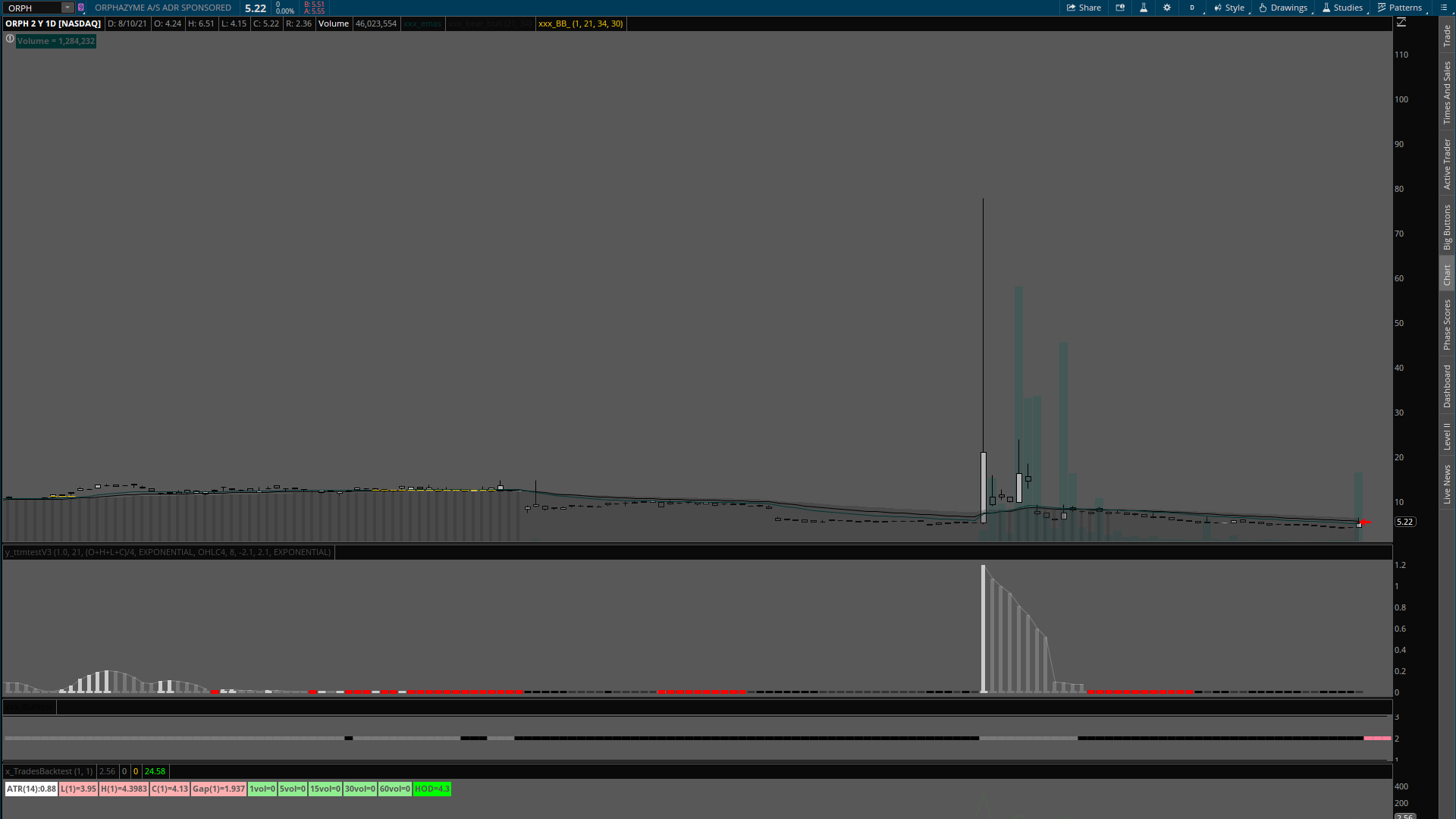The width and height of the screenshot is (1456, 819).
Task: Open the D timeframe selector
Action: 1192,8
